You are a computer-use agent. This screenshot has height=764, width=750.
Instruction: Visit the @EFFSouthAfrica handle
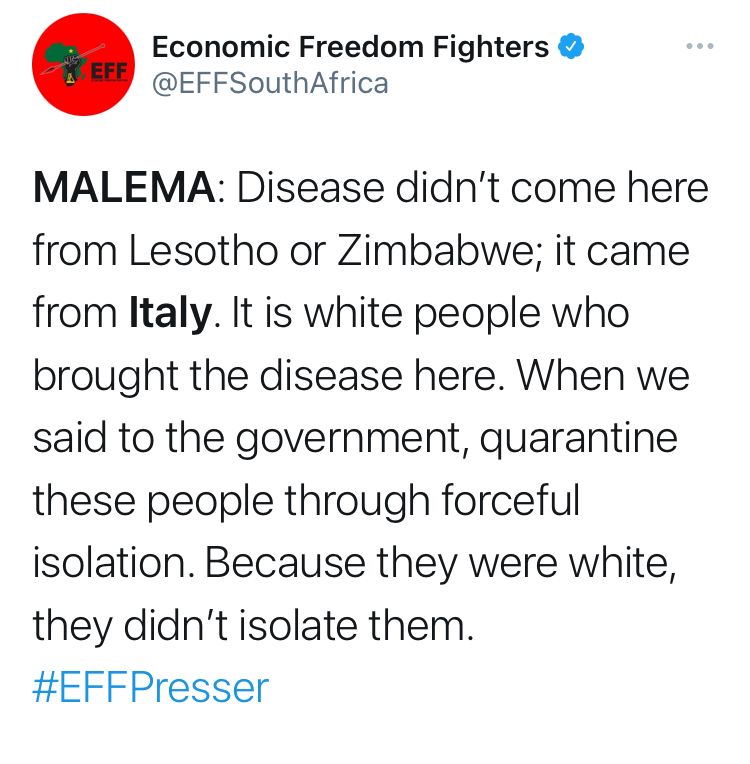270,83
